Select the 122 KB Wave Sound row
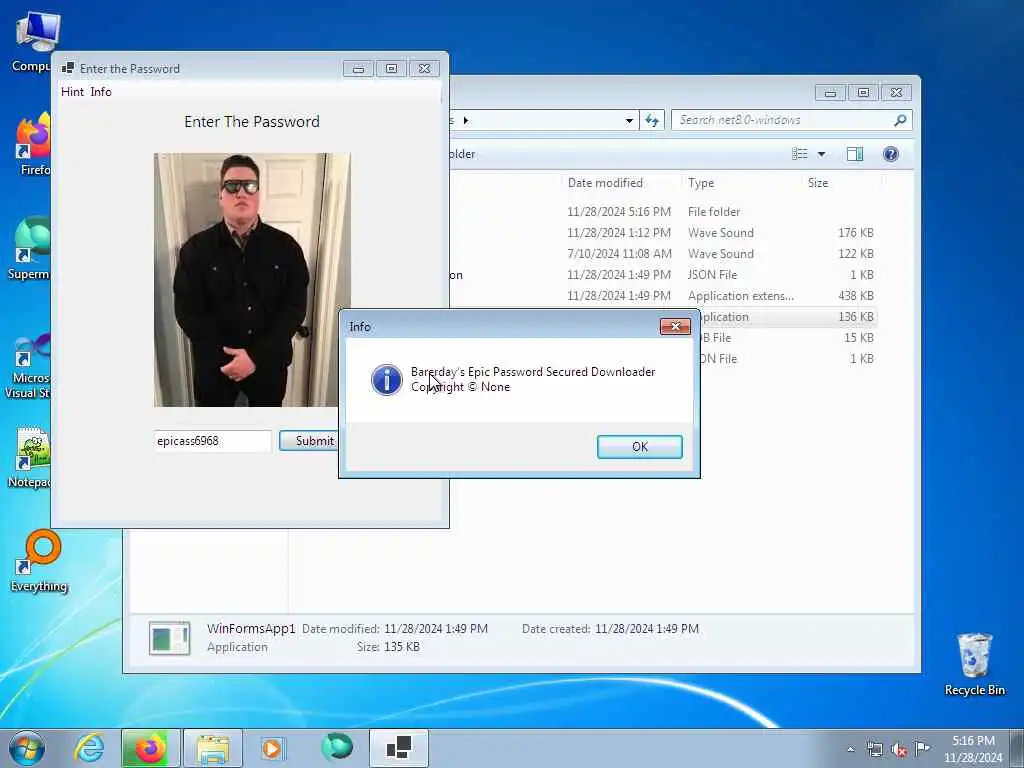The image size is (1024, 768). (664, 253)
